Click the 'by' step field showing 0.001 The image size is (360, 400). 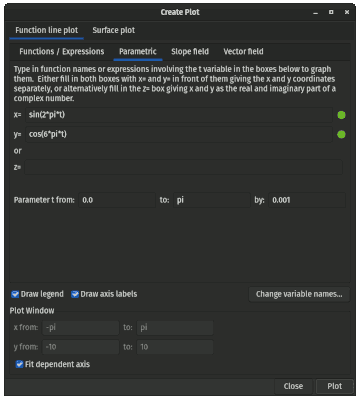click(307, 200)
